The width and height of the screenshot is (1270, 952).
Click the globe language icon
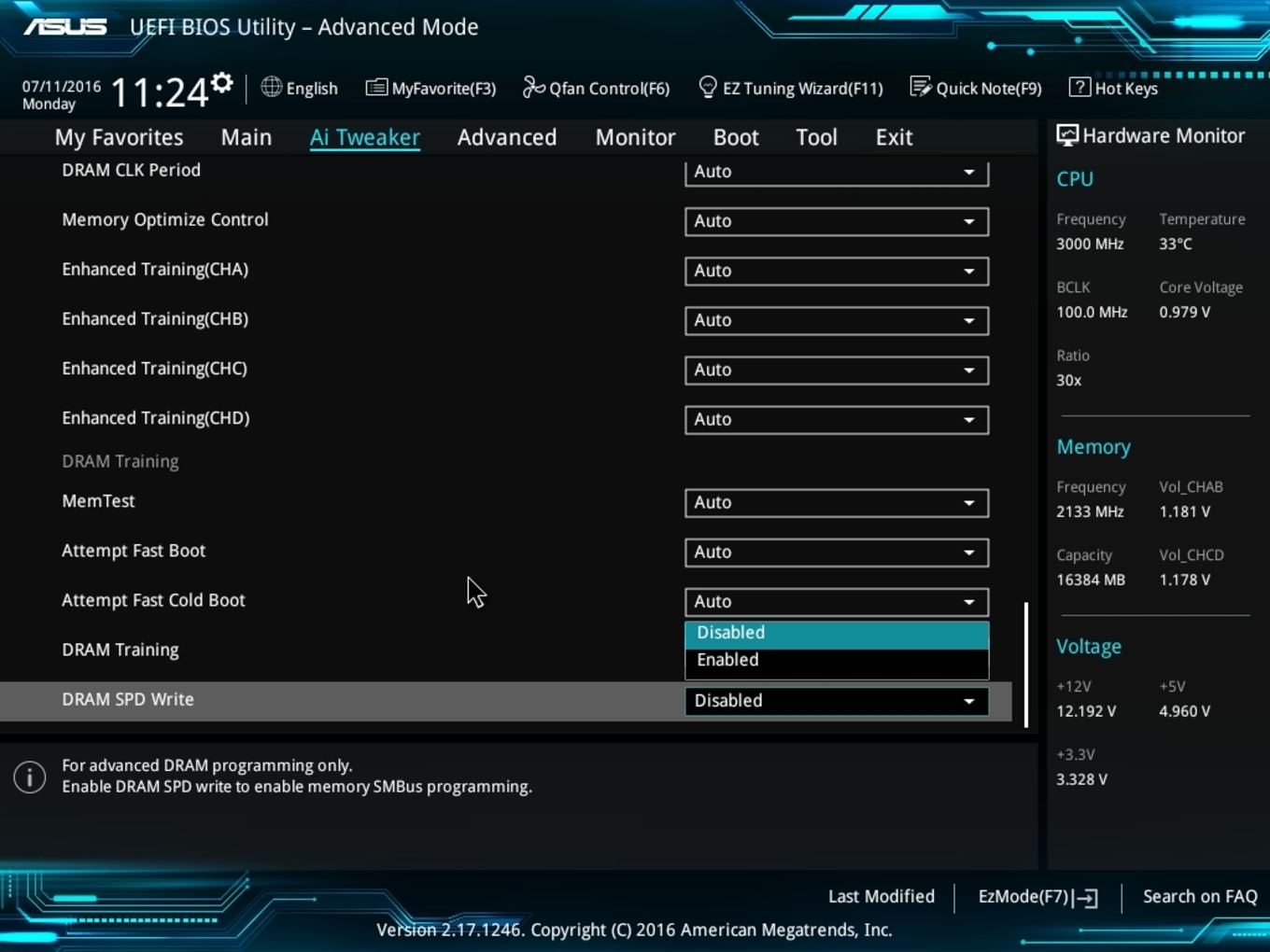(x=272, y=87)
